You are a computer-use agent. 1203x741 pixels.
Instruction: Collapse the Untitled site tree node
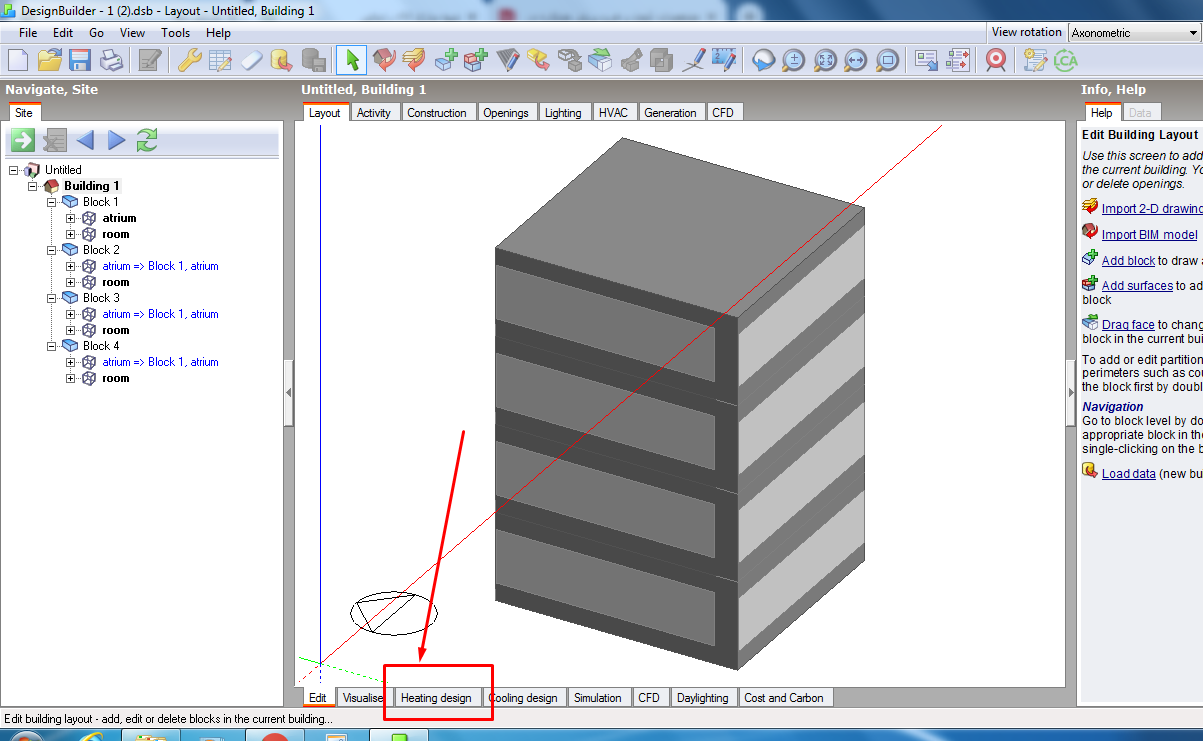click(x=14, y=170)
